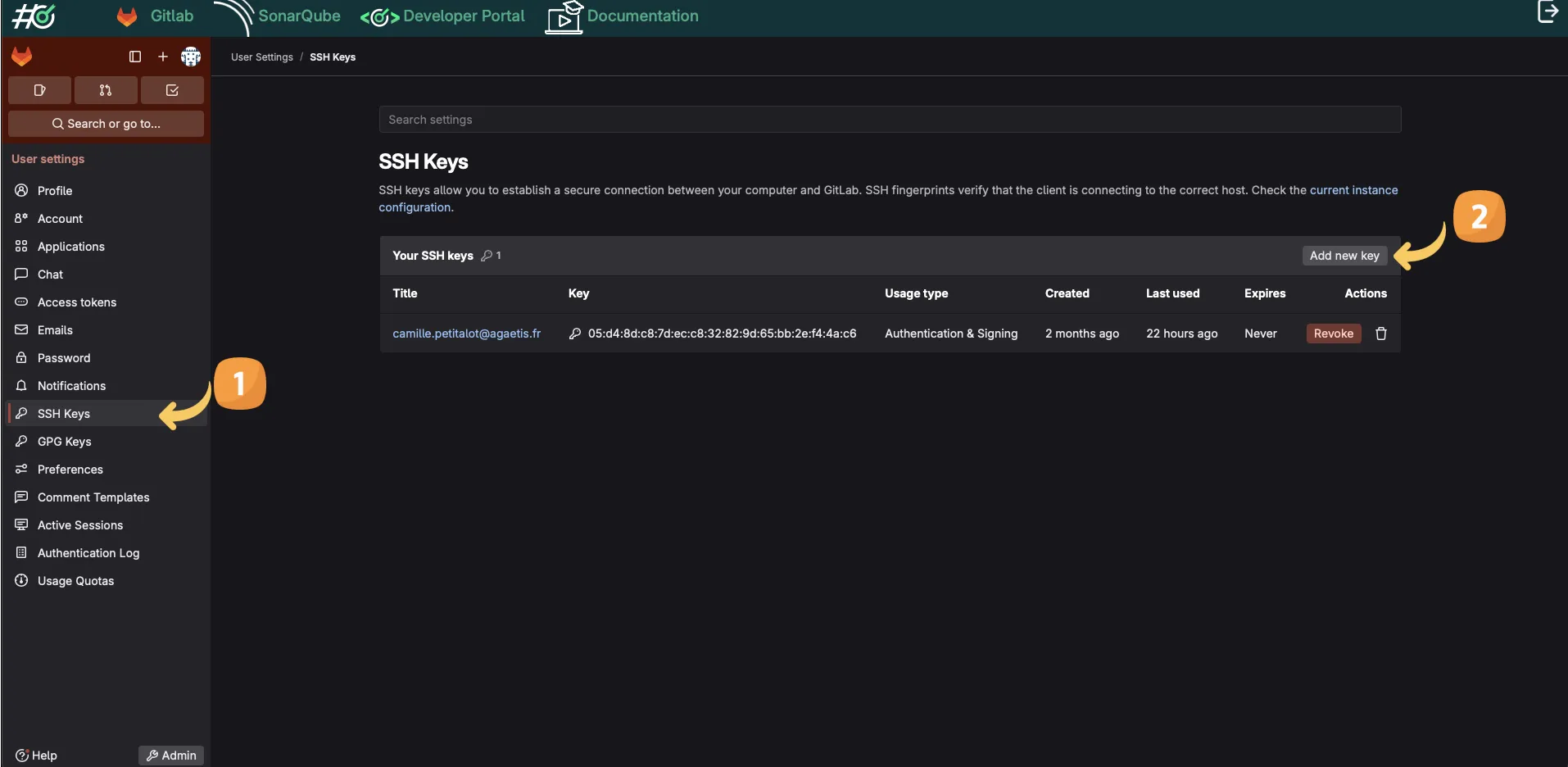Viewport: 1568px width, 767px height.
Task: Select GPG Keys in the sidebar
Action: (x=63, y=441)
